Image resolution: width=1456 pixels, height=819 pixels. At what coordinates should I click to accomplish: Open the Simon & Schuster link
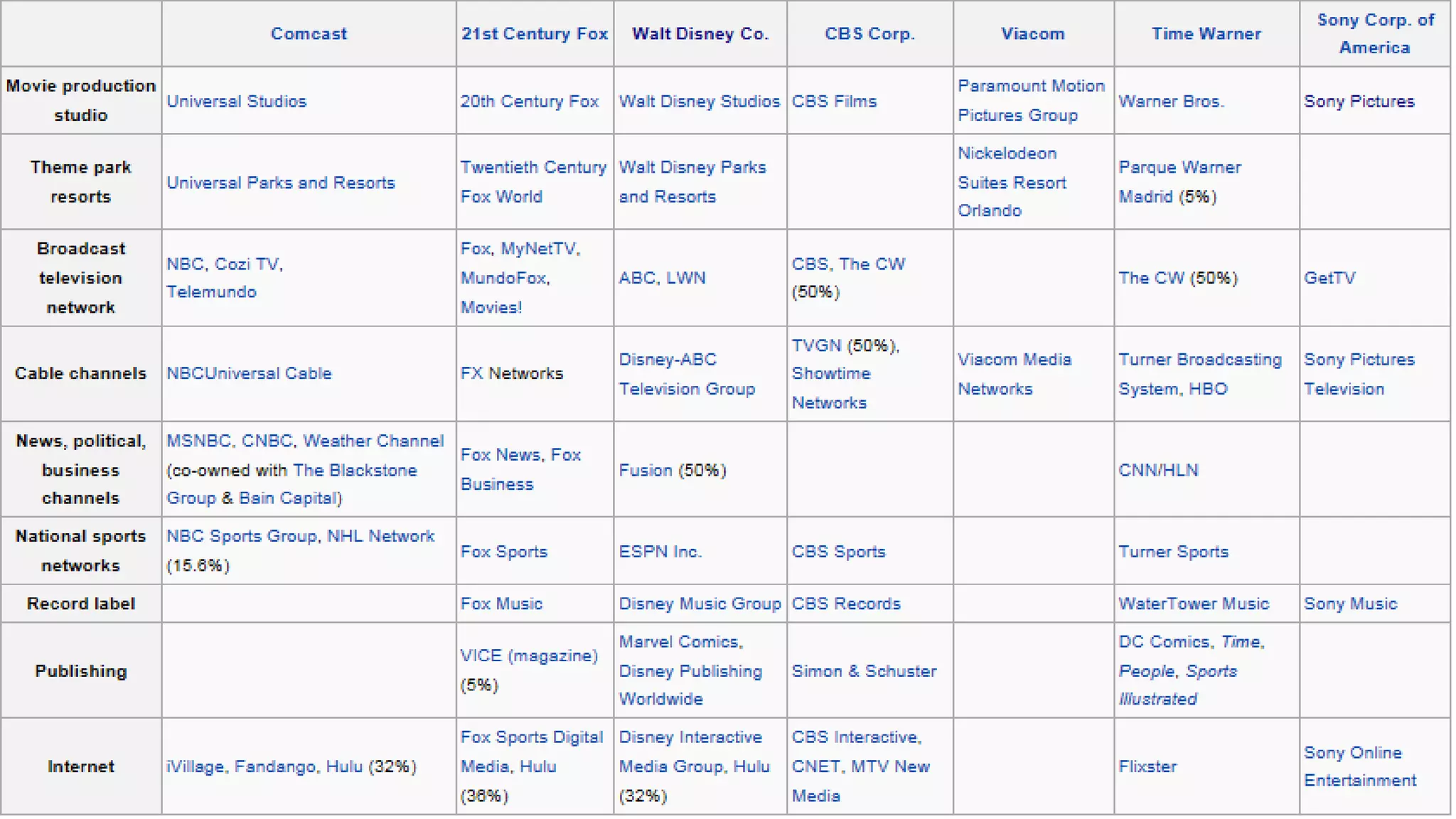pyautogui.click(x=864, y=670)
